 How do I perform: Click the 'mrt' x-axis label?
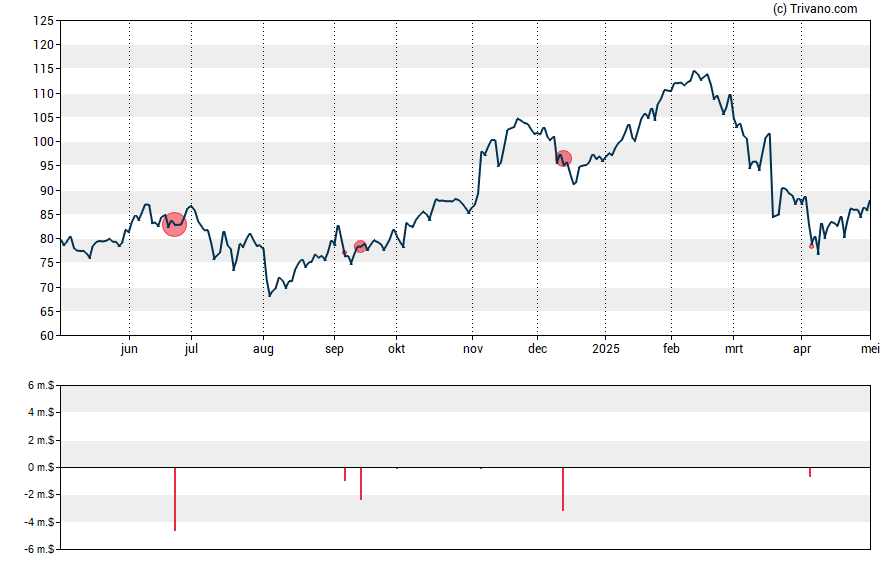pos(734,349)
